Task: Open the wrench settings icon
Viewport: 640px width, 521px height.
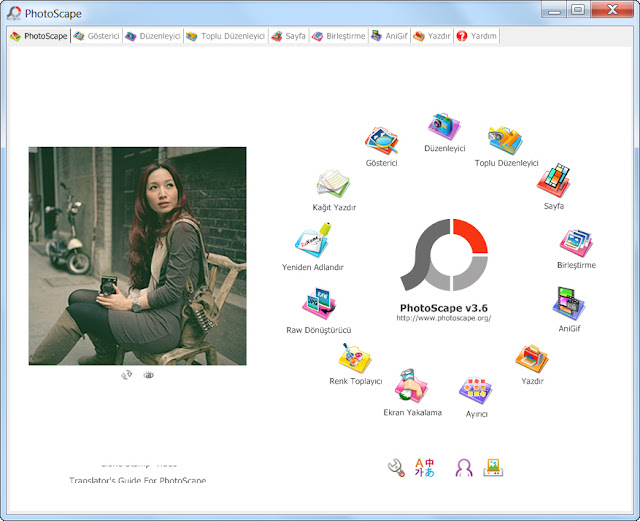Action: tap(396, 468)
